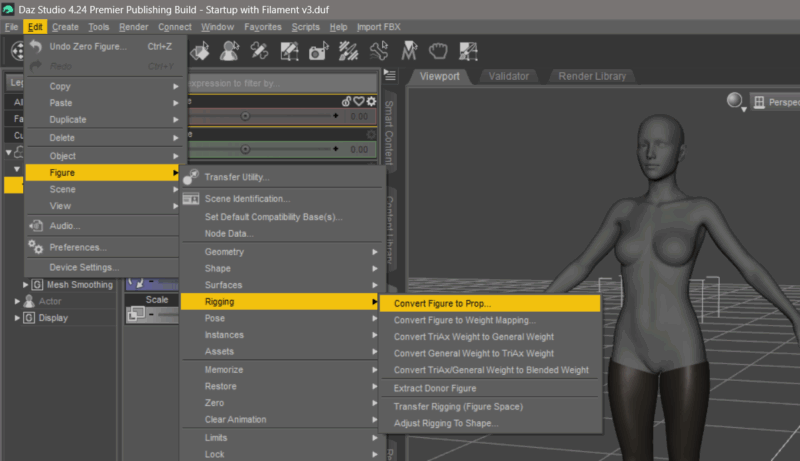This screenshot has width=800, height=461.
Task: Pick the bone with cursor dForm tool
Action: 379,51
